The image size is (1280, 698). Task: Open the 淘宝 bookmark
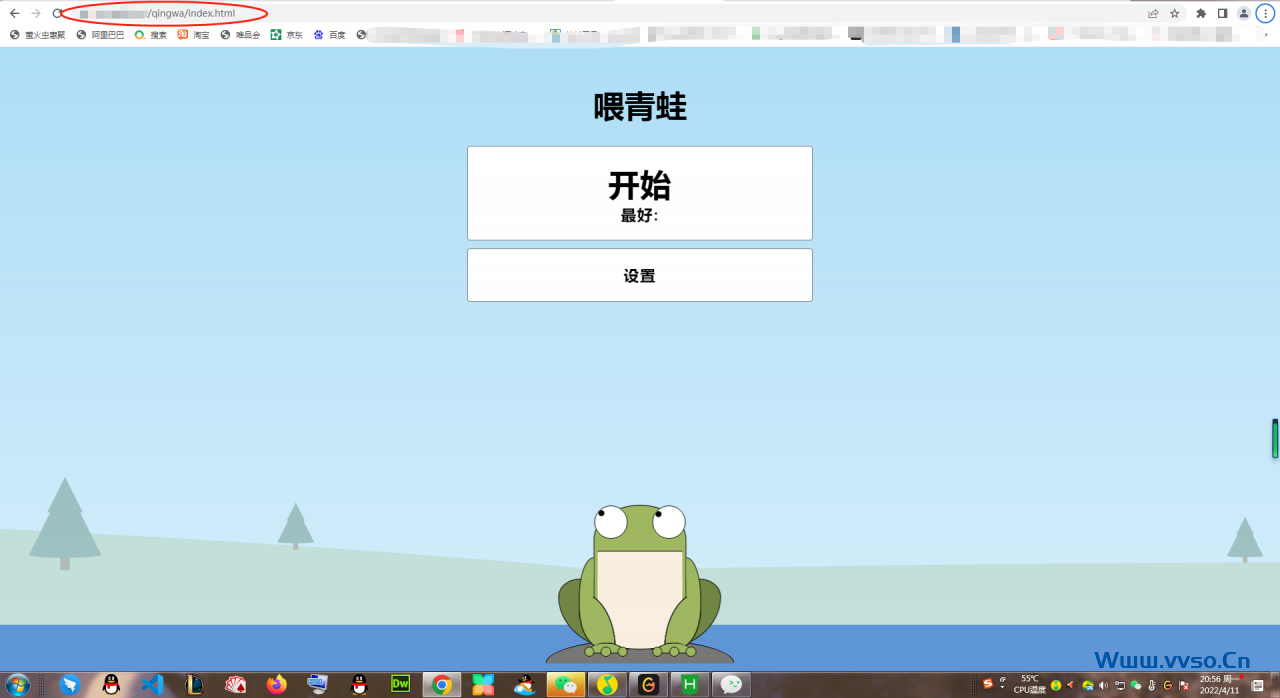(194, 35)
